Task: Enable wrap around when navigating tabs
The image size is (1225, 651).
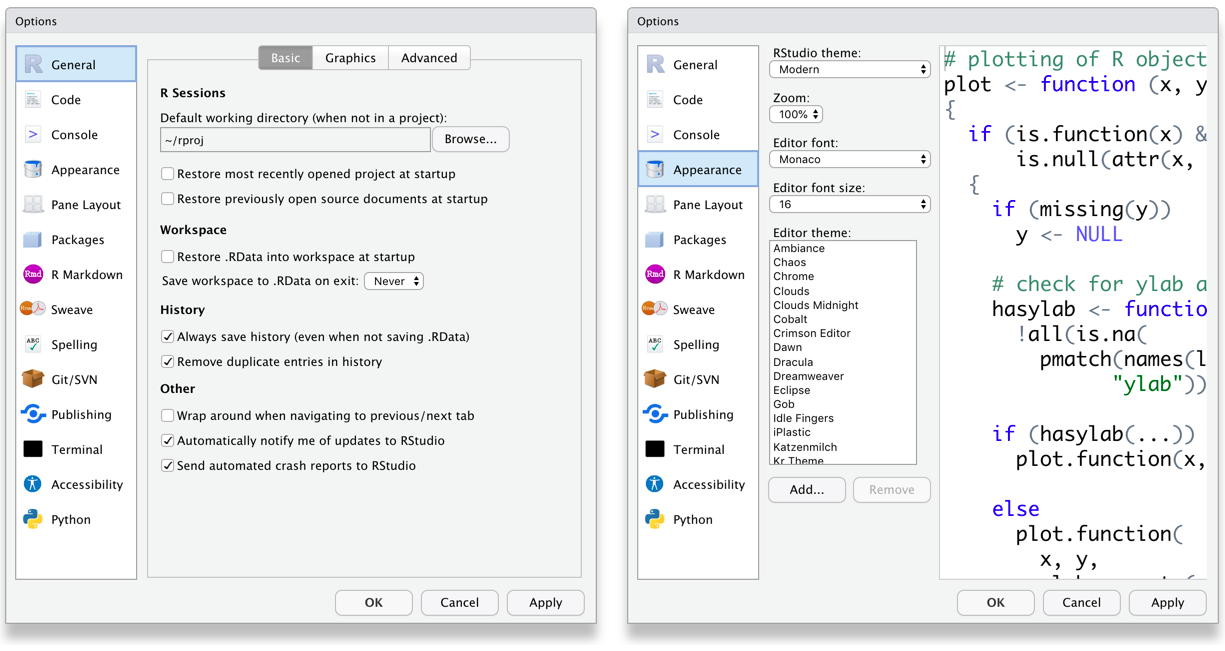Action: [168, 416]
